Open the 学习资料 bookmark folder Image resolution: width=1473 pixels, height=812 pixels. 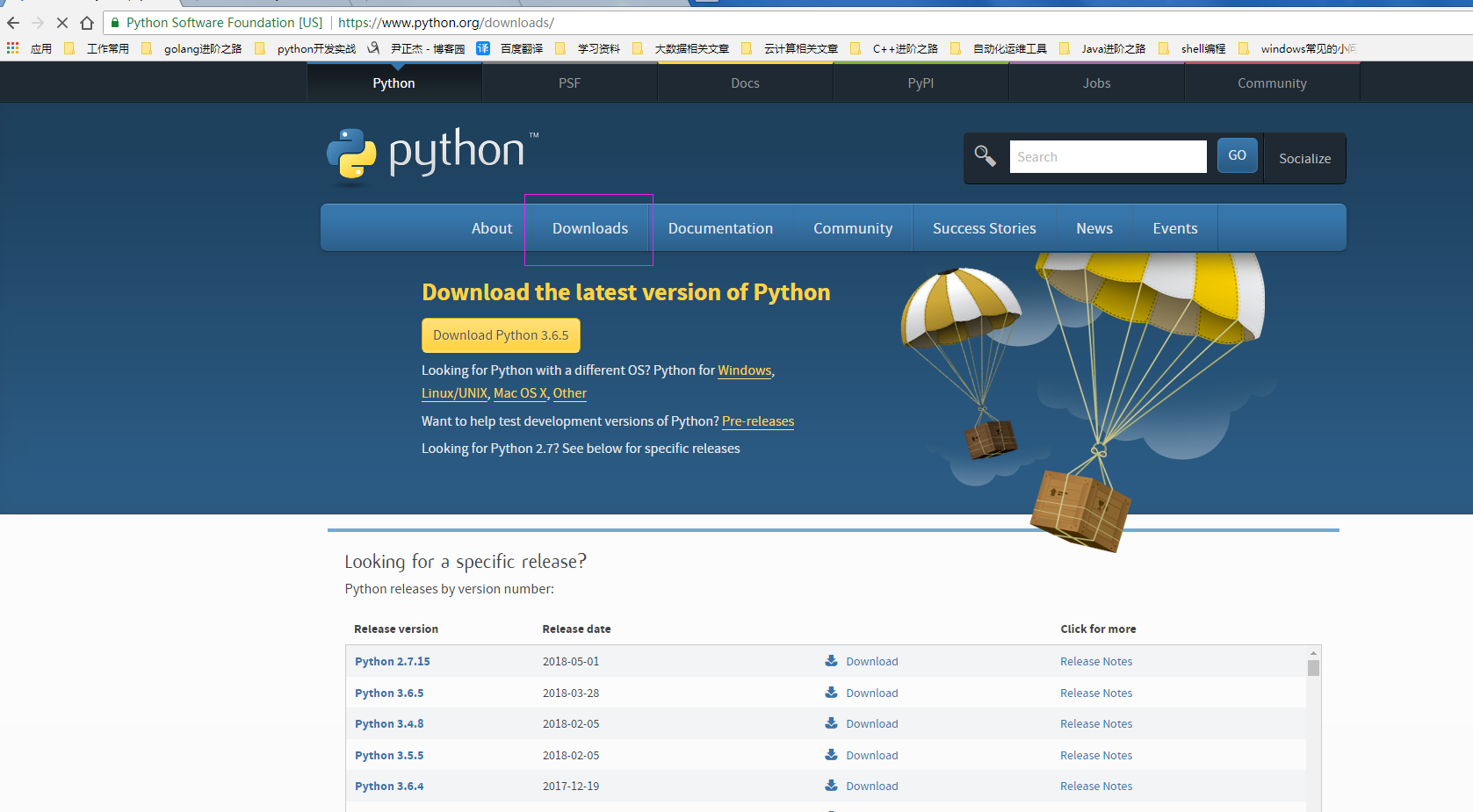(x=588, y=48)
